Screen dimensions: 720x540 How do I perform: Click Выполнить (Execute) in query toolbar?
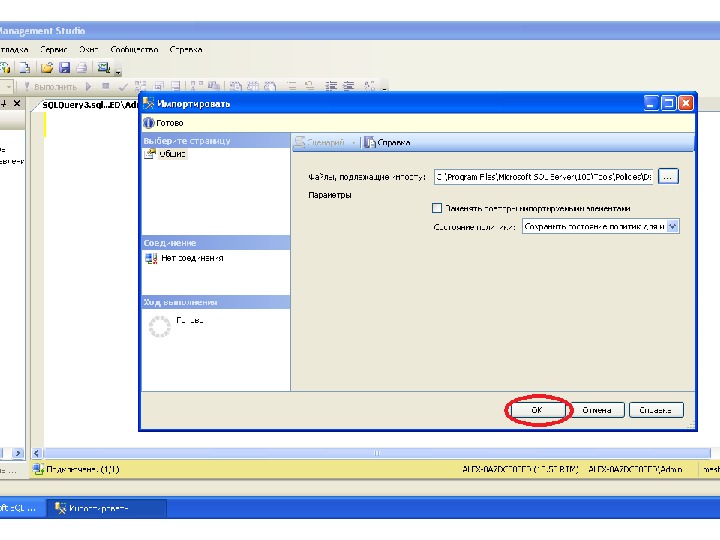51,86
